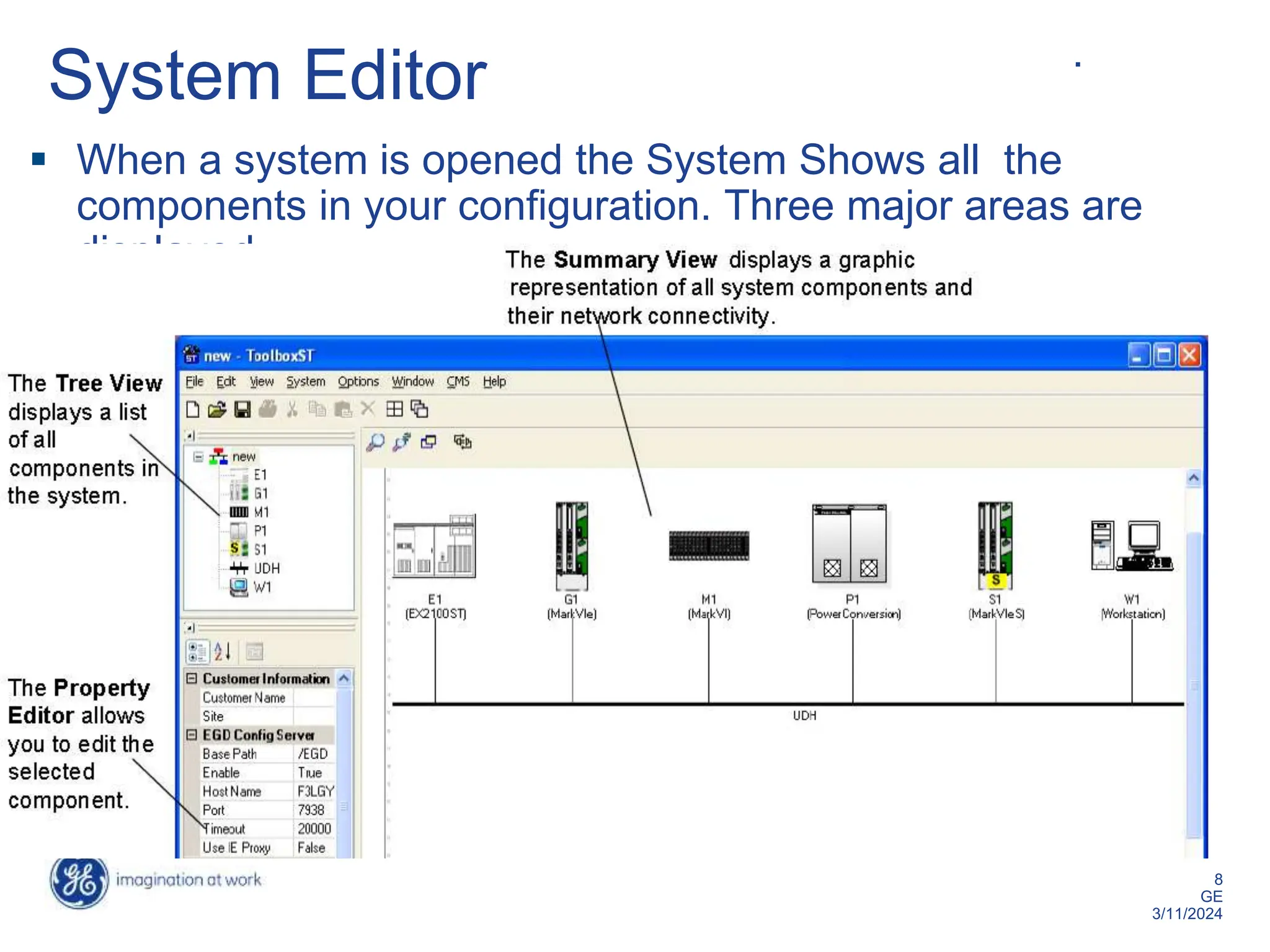Collapse the EGD Config Server section
This screenshot has width=1270, height=952.
[x=192, y=734]
